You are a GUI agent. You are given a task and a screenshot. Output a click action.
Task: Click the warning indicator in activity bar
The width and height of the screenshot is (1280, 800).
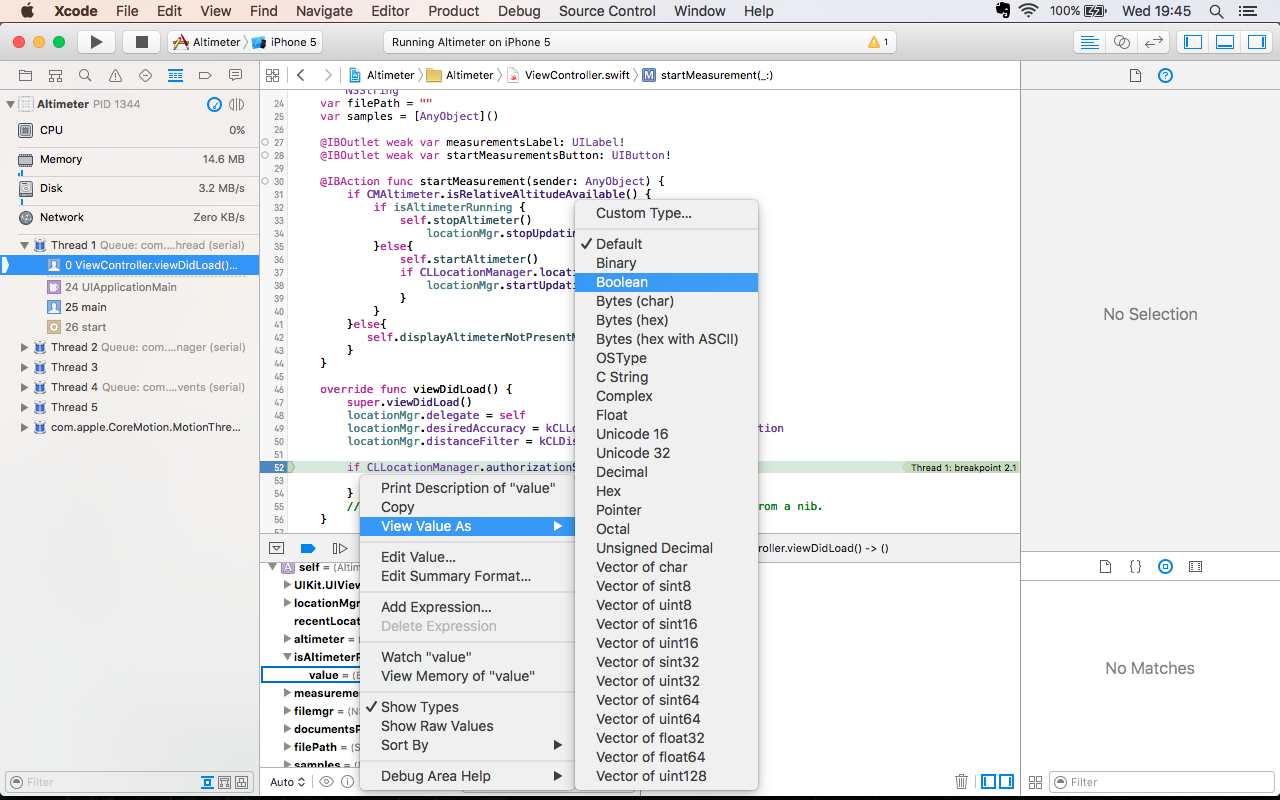coord(879,42)
